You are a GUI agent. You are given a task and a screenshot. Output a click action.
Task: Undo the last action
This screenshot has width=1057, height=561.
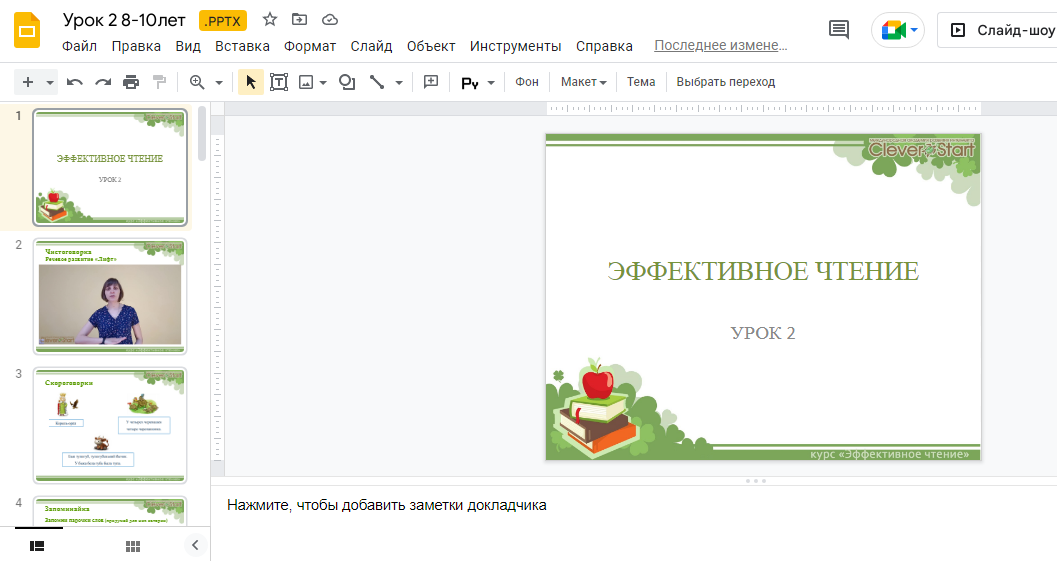(75, 82)
